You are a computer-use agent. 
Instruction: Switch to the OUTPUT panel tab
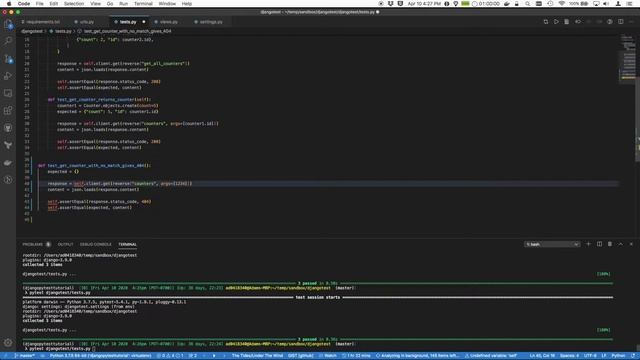pos(65,244)
